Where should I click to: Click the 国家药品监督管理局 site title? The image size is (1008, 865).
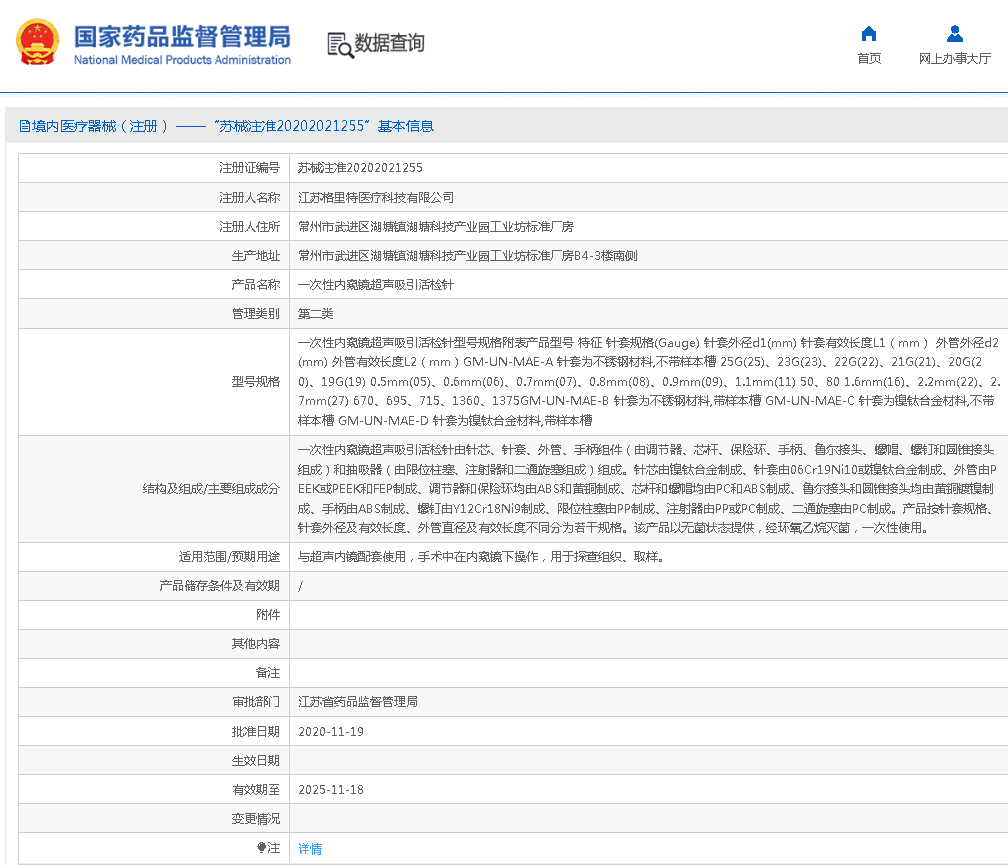[x=182, y=36]
